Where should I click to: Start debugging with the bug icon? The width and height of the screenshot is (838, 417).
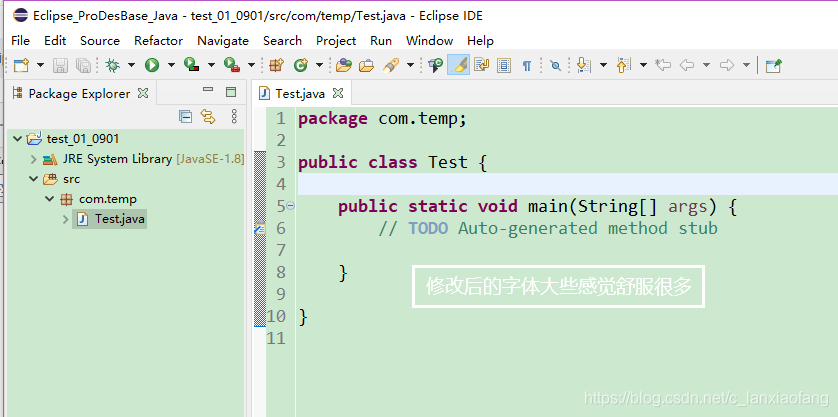tap(113, 65)
